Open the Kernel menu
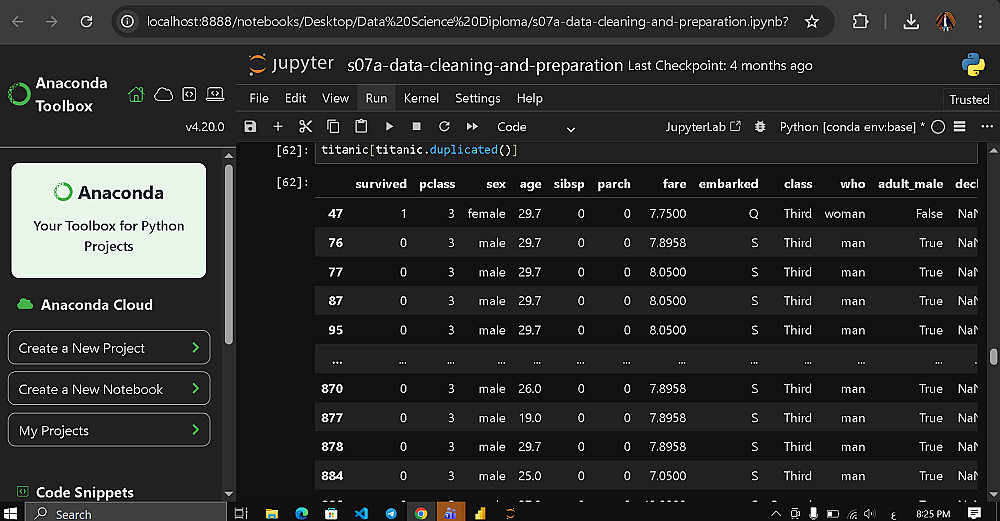Screen dimensions: 1000x521 (x=421, y=98)
